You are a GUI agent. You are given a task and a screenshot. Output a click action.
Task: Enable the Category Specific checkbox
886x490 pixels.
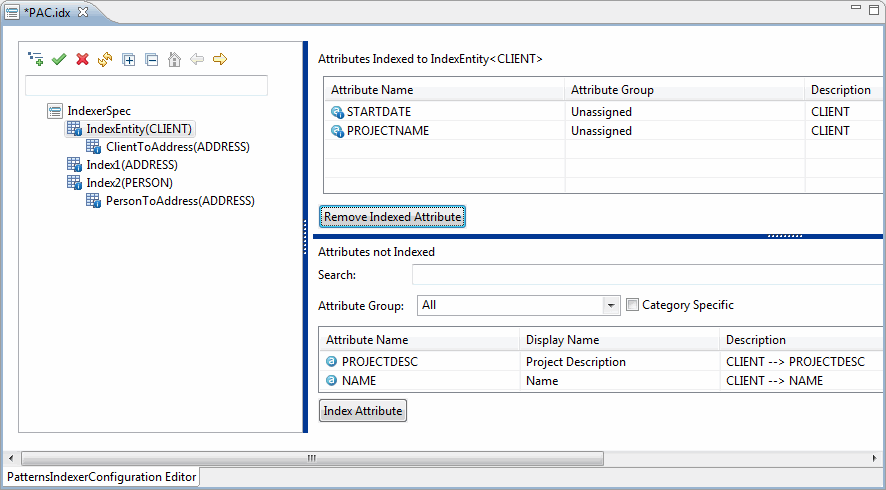tap(632, 305)
